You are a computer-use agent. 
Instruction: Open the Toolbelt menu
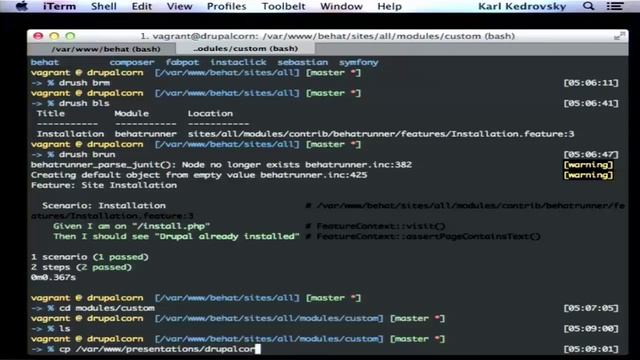pyautogui.click(x=283, y=7)
